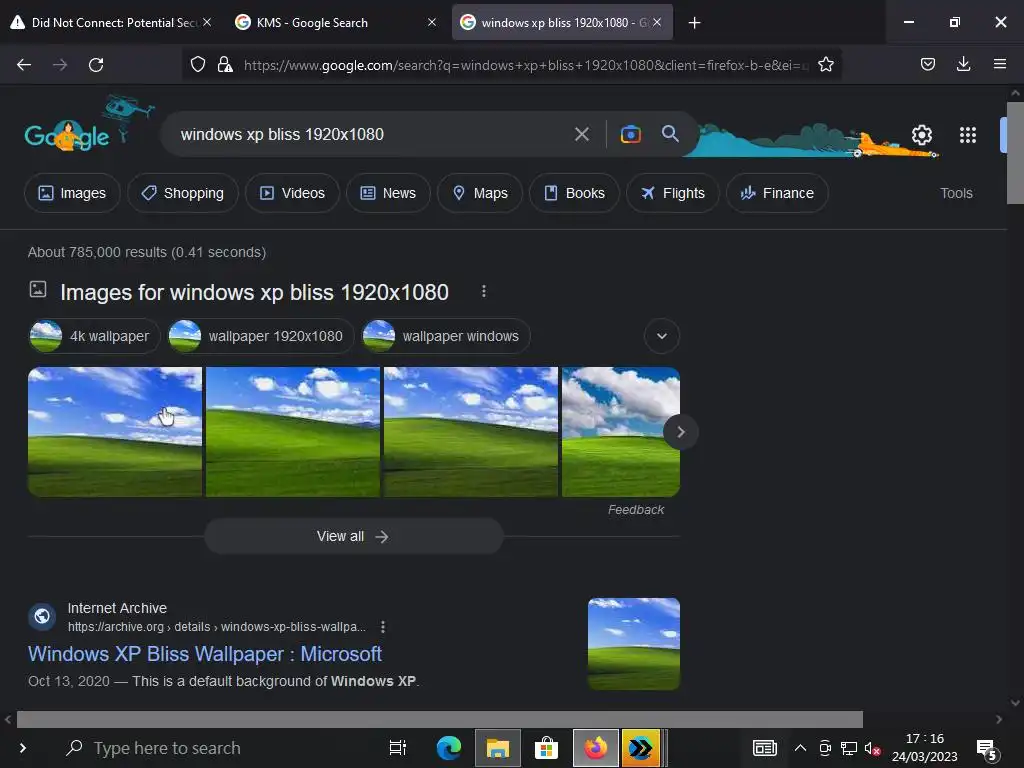Open the Firefox downloads panel
The width and height of the screenshot is (1024, 768).
[964, 64]
